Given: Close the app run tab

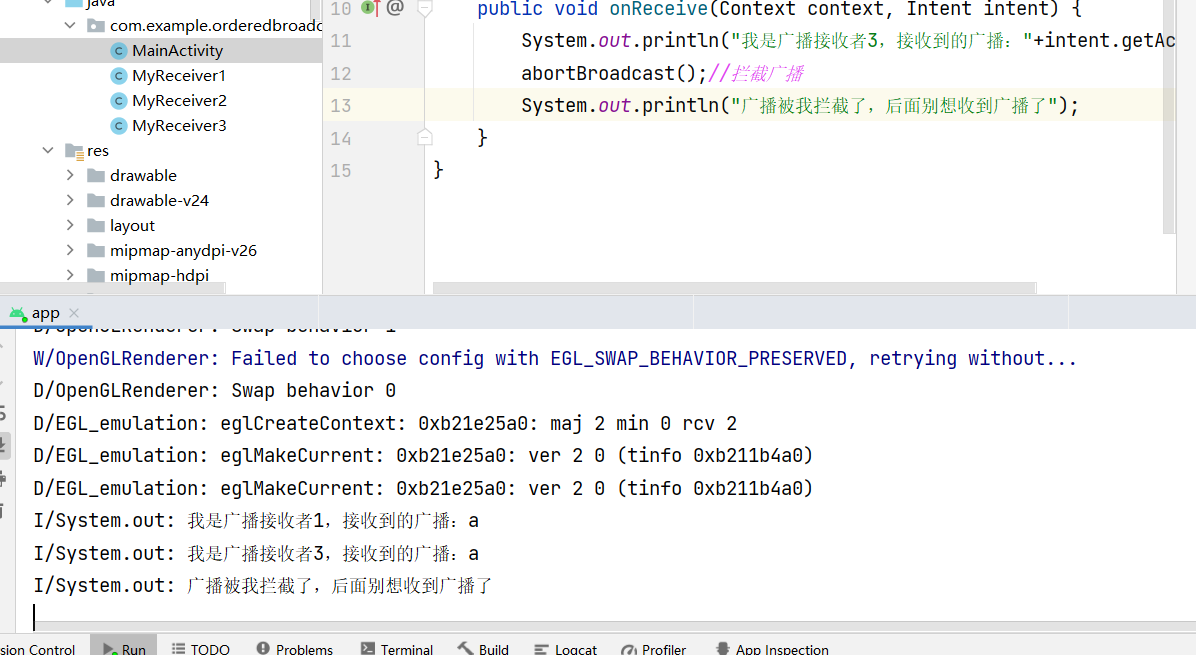Looking at the screenshot, I should tap(74, 313).
